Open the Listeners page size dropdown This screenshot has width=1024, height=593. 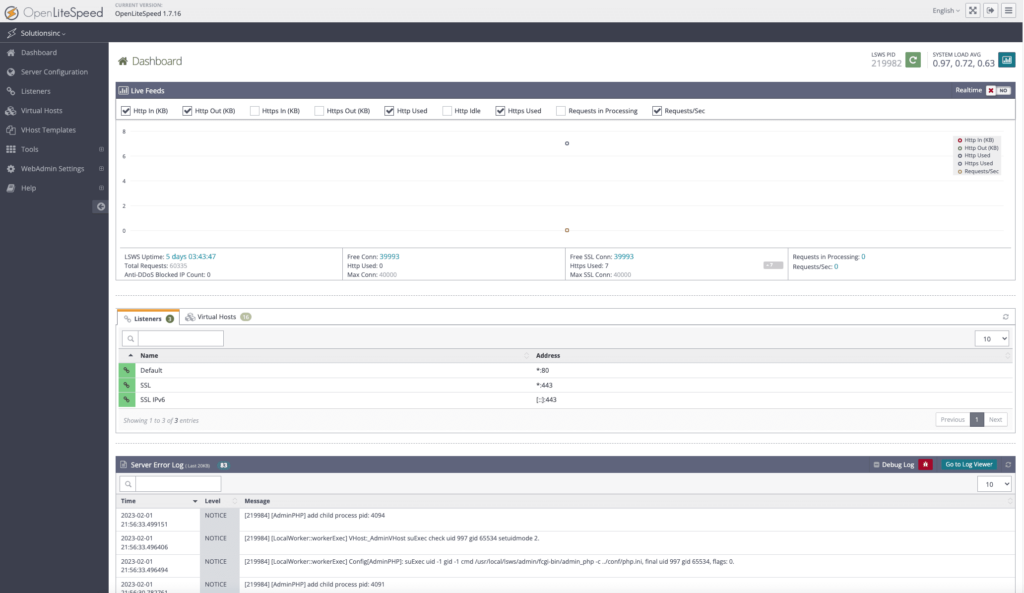991,338
